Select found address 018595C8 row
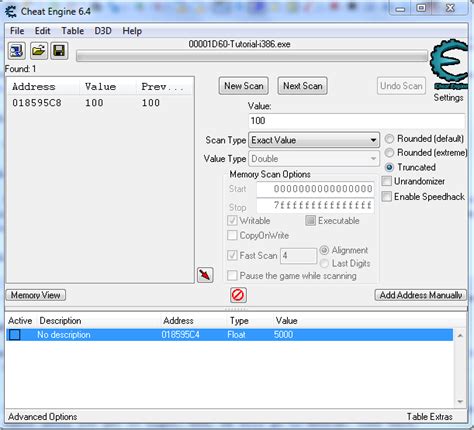The image size is (474, 430). click(x=100, y=103)
